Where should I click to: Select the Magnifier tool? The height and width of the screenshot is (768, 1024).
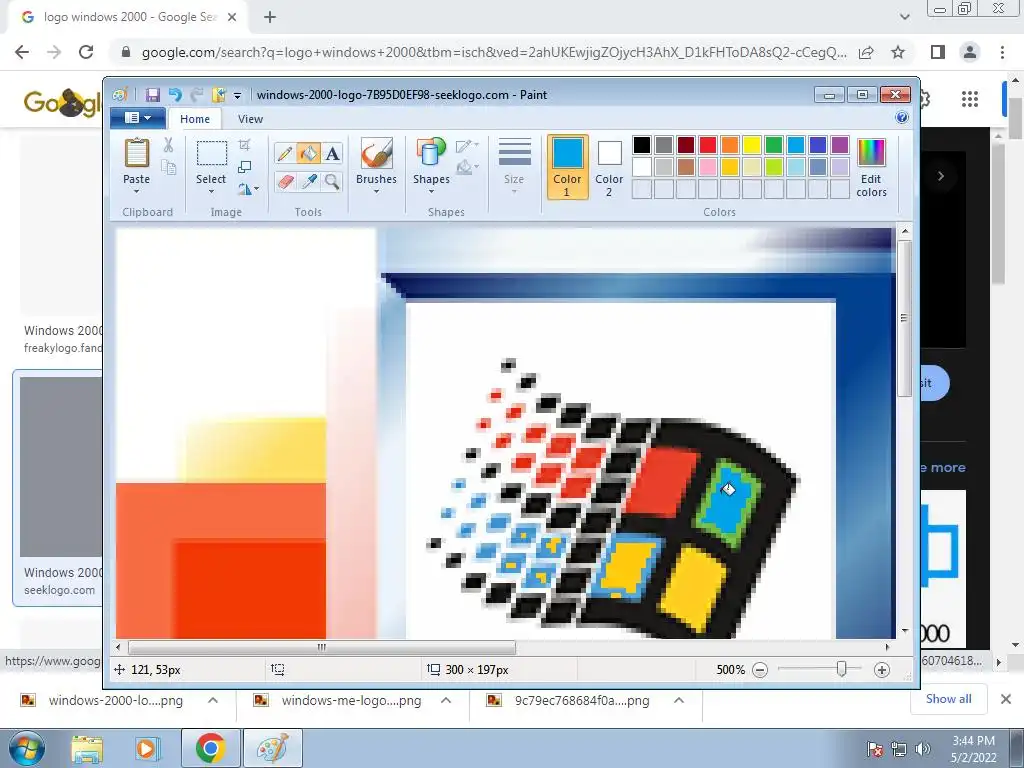(x=332, y=181)
